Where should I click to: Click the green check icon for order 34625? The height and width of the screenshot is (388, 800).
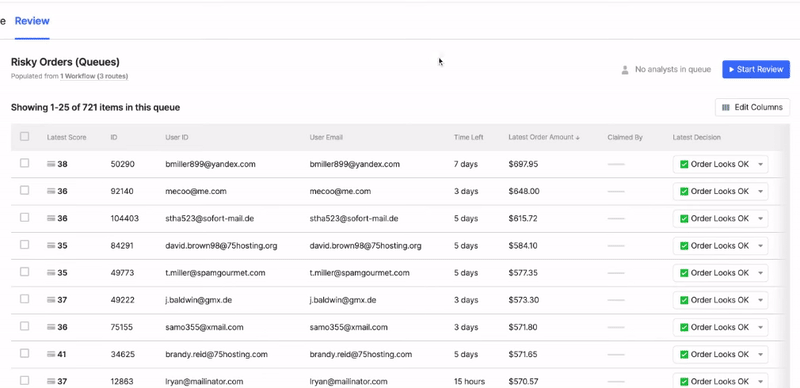684,354
